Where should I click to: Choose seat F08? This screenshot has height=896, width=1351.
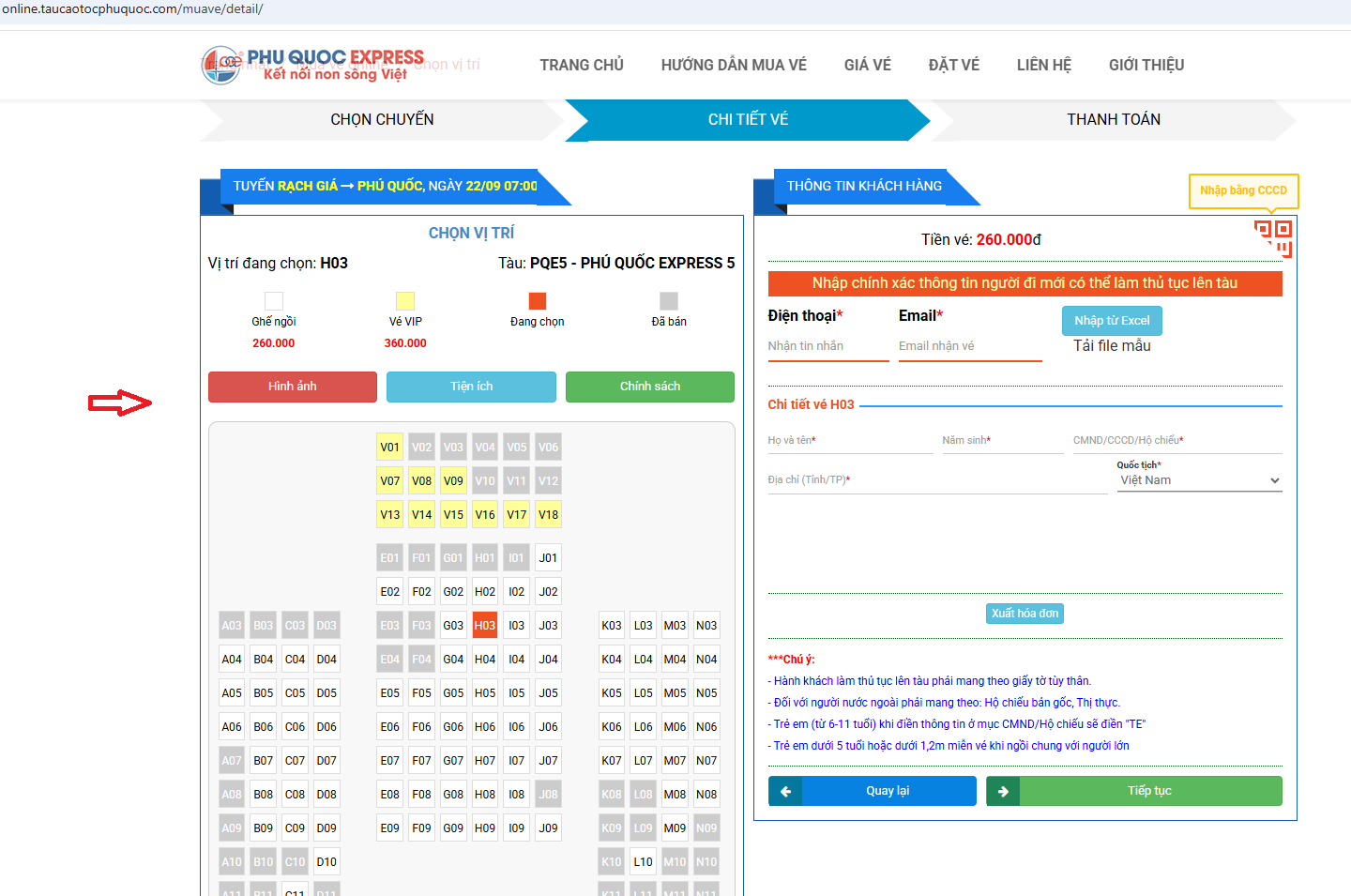tap(422, 795)
